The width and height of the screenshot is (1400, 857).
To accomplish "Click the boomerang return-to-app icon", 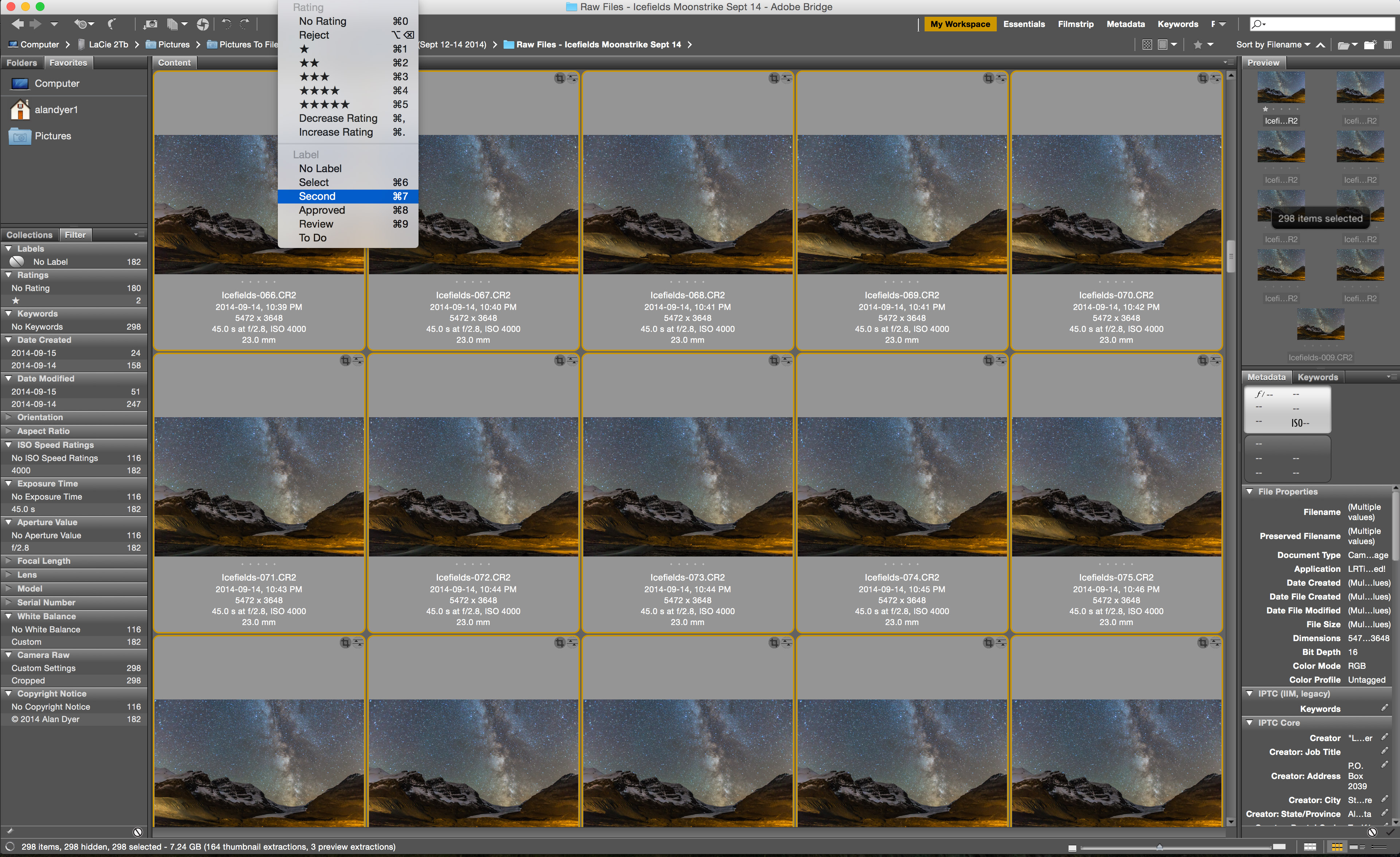I will pyautogui.click(x=112, y=24).
